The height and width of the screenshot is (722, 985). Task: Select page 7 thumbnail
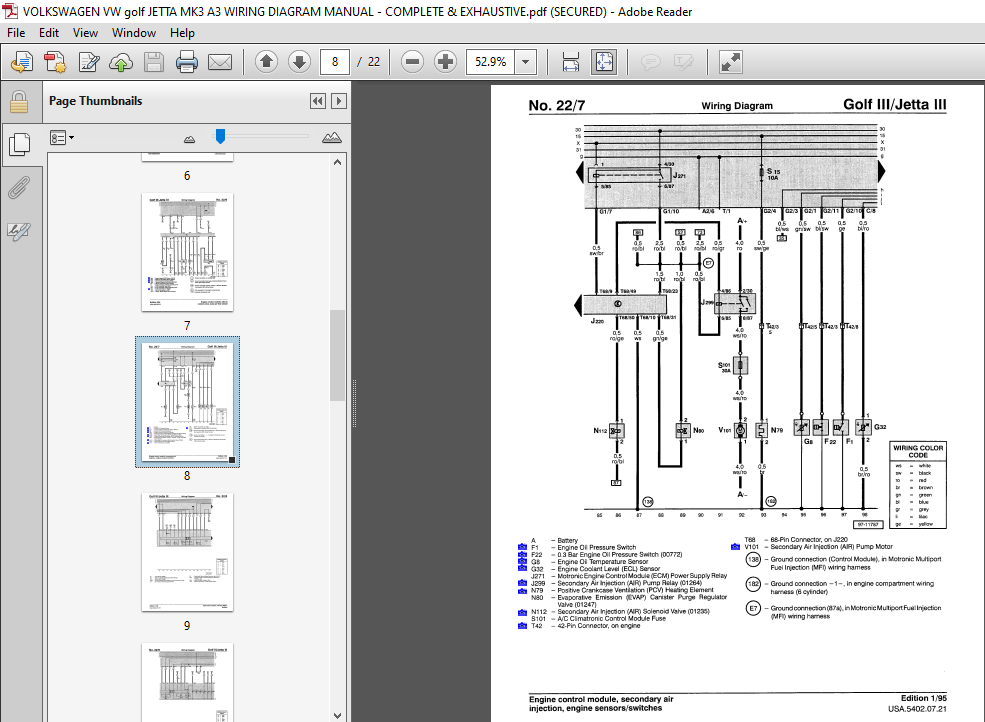coord(187,252)
